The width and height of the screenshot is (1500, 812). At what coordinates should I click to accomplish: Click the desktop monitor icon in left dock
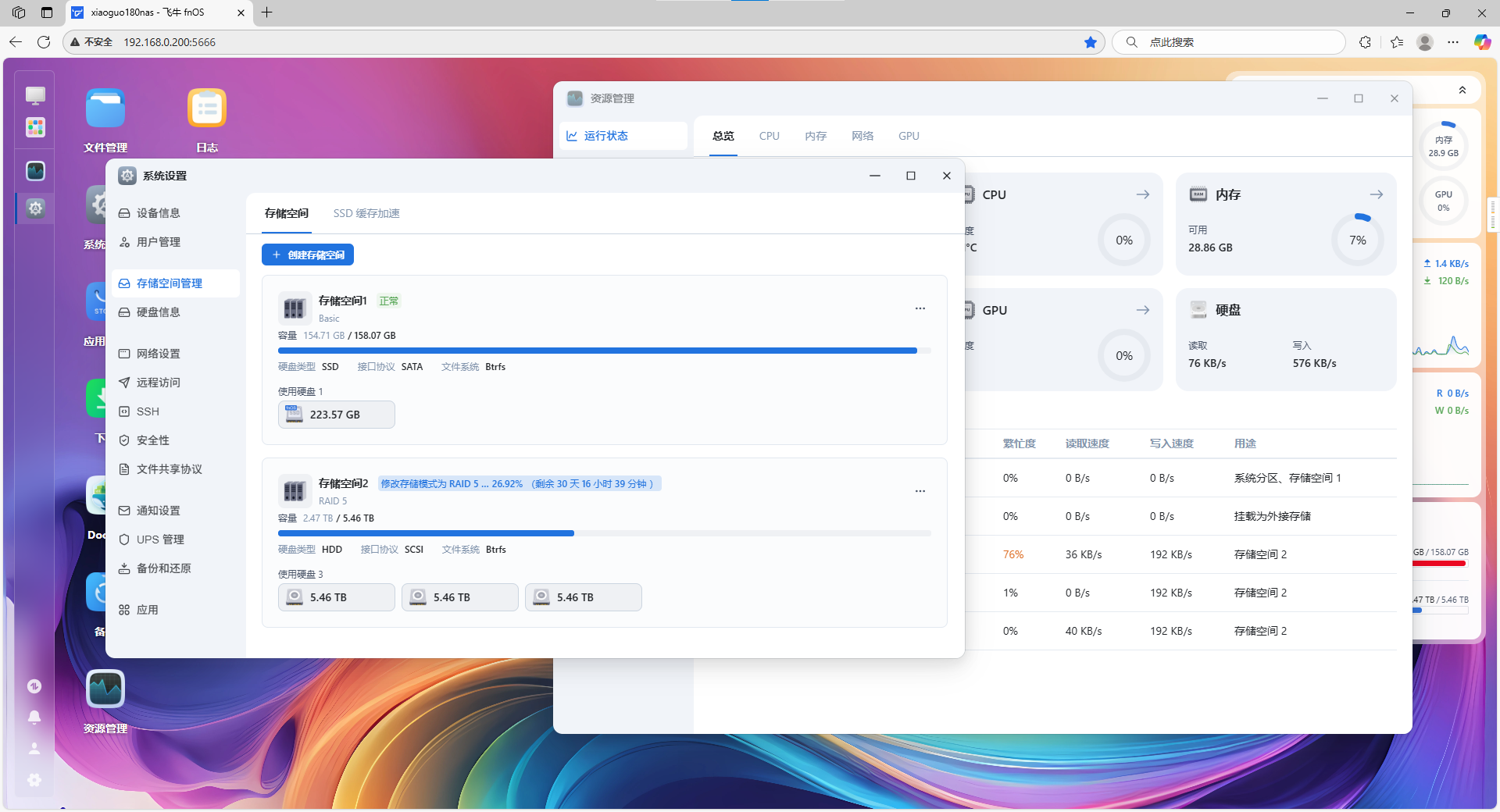(35, 95)
